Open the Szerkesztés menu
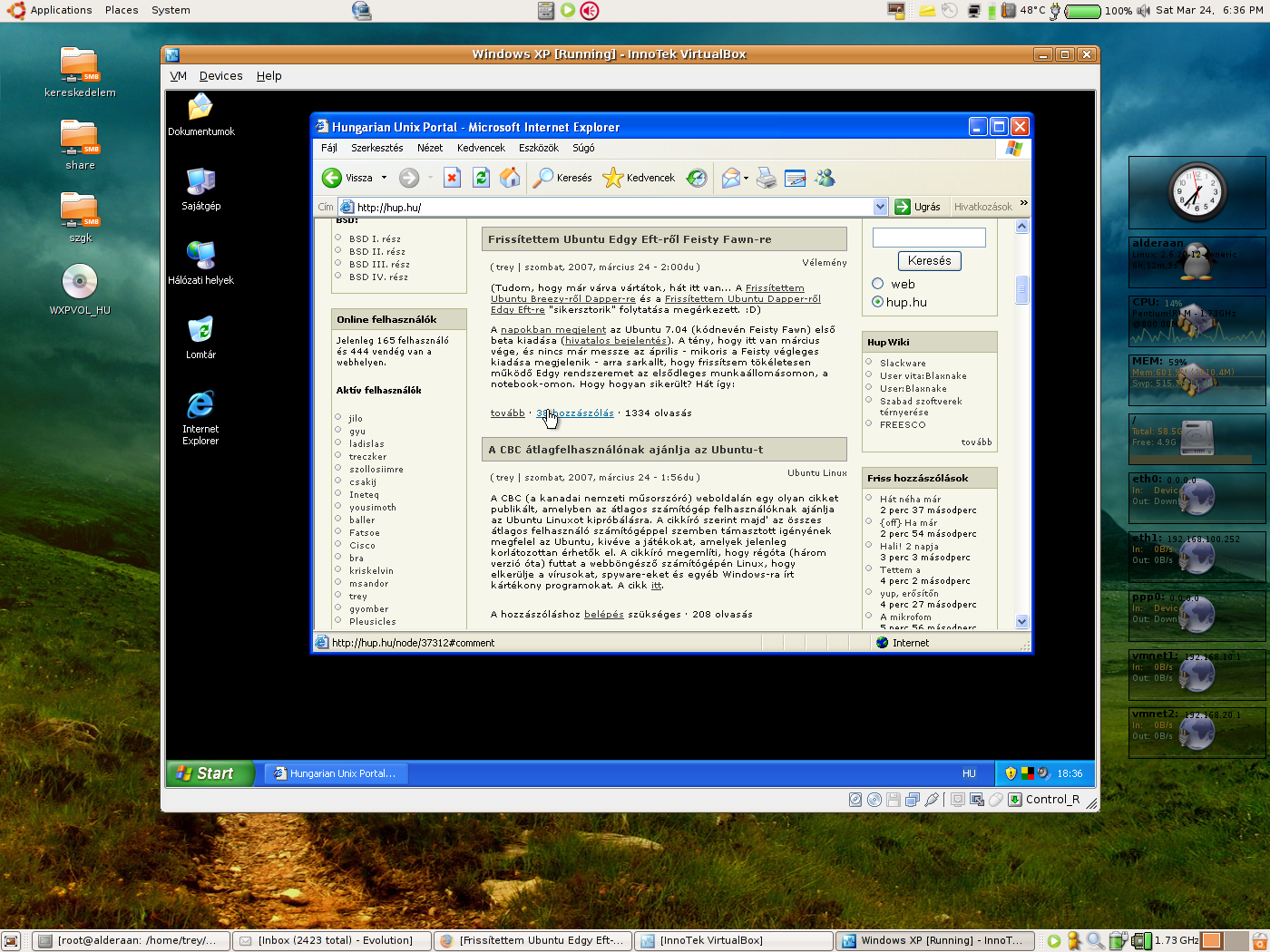The image size is (1270, 952). click(377, 148)
